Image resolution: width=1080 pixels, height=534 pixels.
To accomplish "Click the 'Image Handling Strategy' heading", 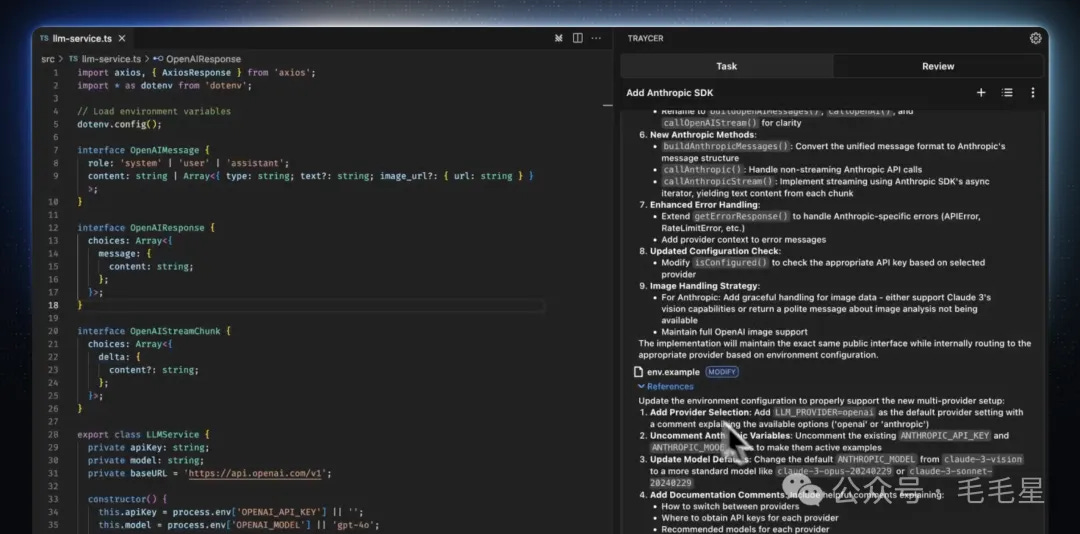I will [705, 286].
